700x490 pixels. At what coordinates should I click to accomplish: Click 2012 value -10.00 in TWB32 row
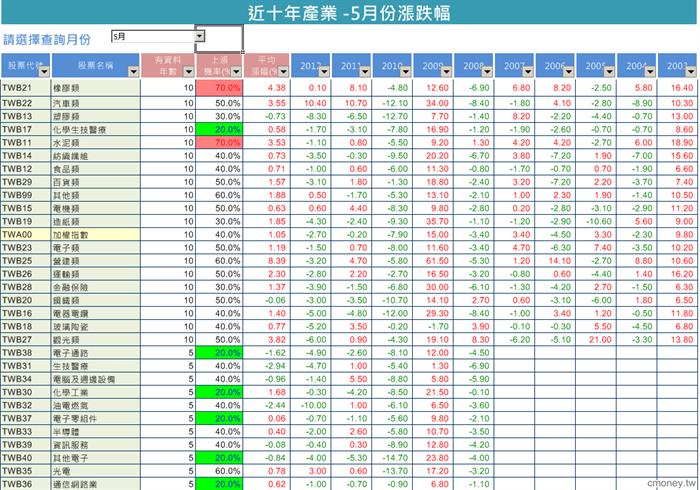(313, 405)
